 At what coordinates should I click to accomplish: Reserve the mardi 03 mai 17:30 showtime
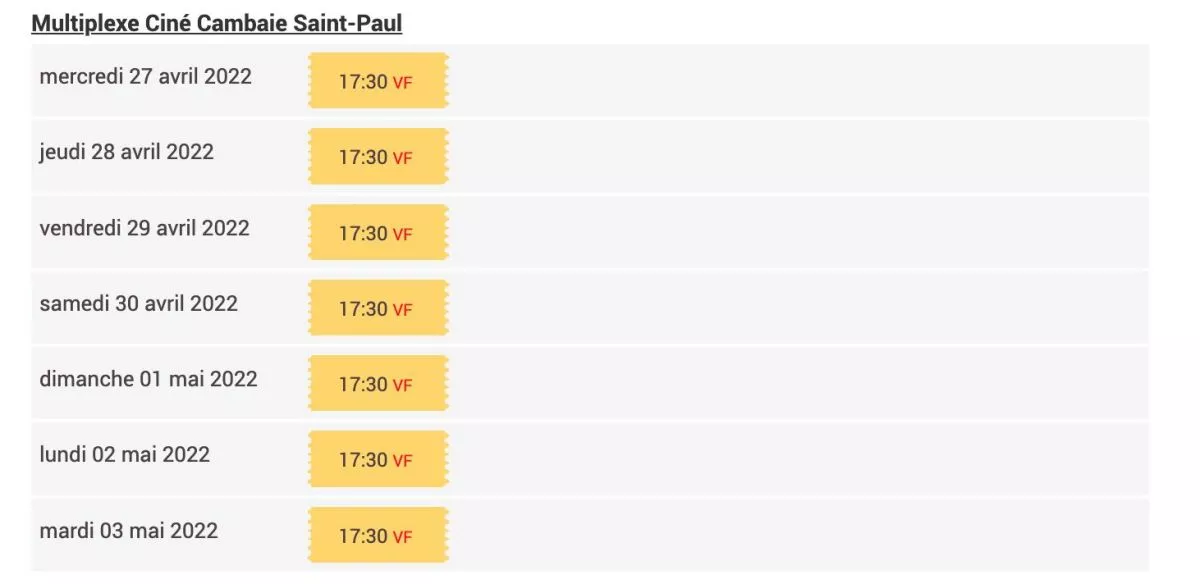(x=378, y=536)
